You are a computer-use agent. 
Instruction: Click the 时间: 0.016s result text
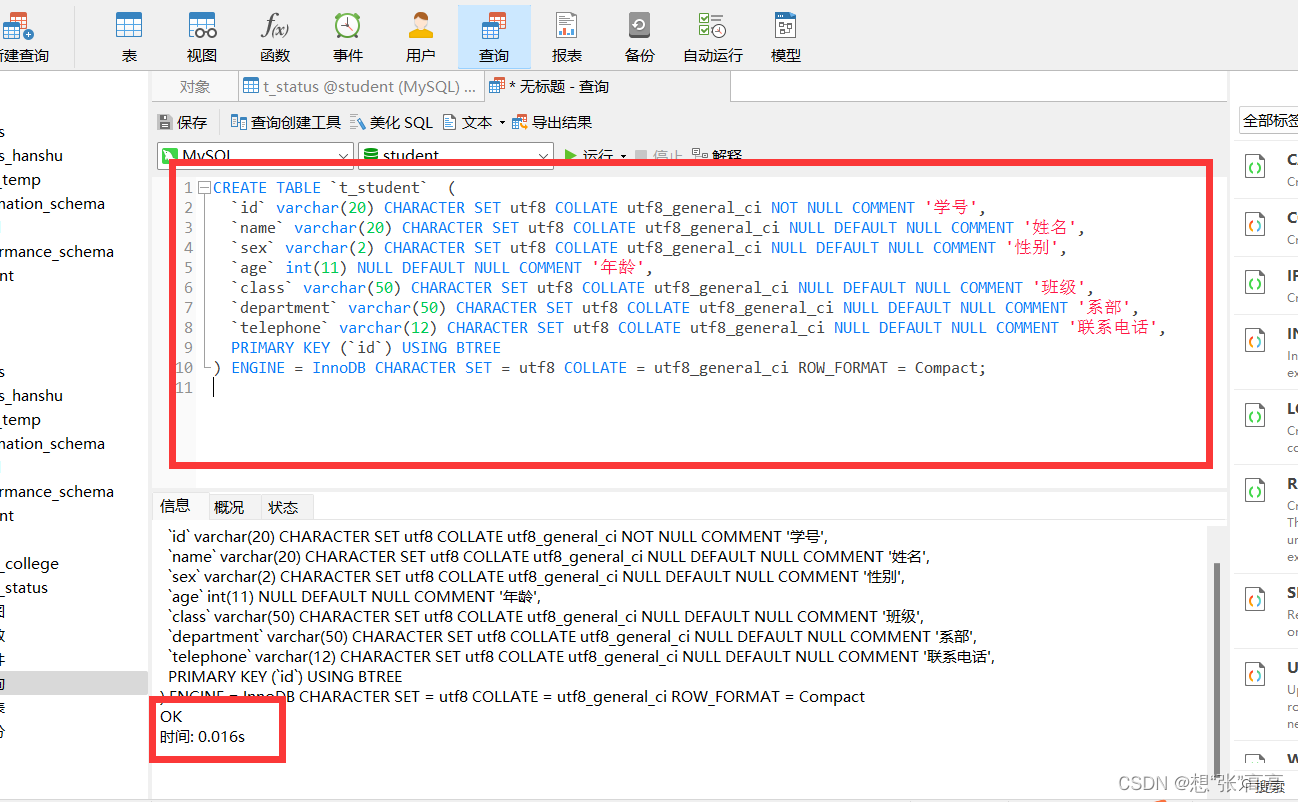point(202,737)
